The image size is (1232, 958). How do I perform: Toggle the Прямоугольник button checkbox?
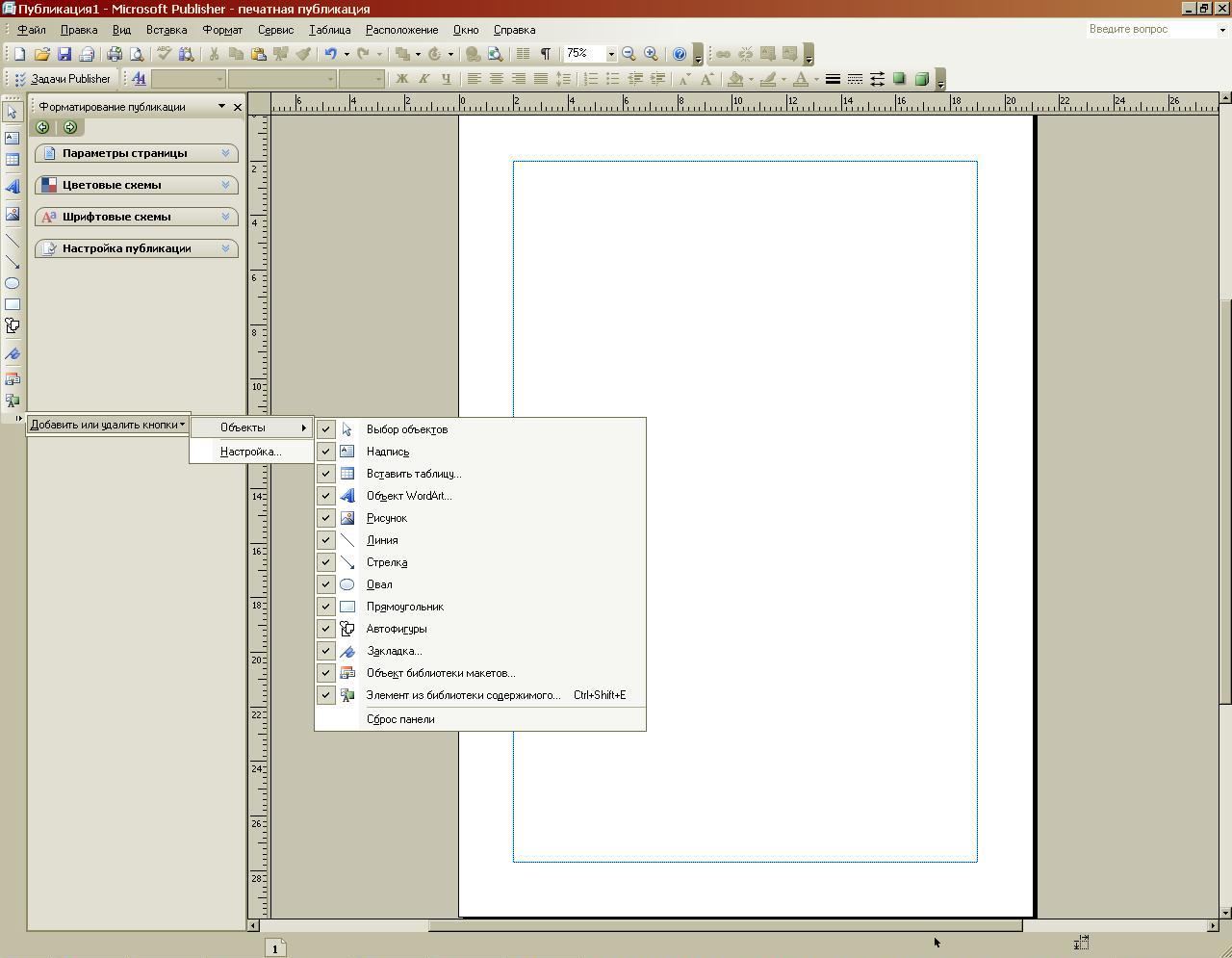point(326,607)
